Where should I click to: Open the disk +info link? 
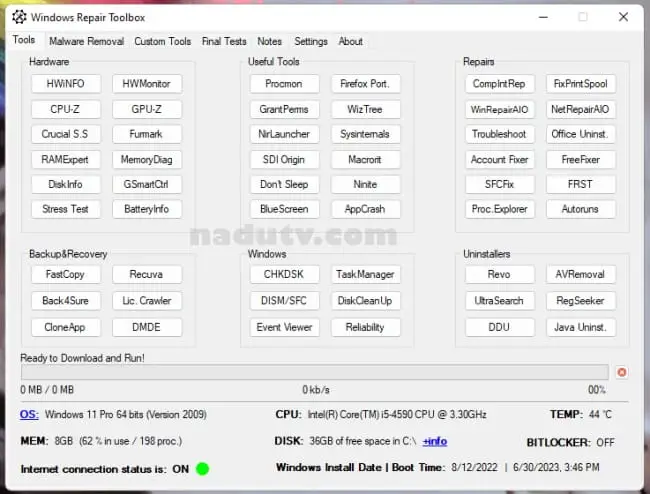coord(435,441)
